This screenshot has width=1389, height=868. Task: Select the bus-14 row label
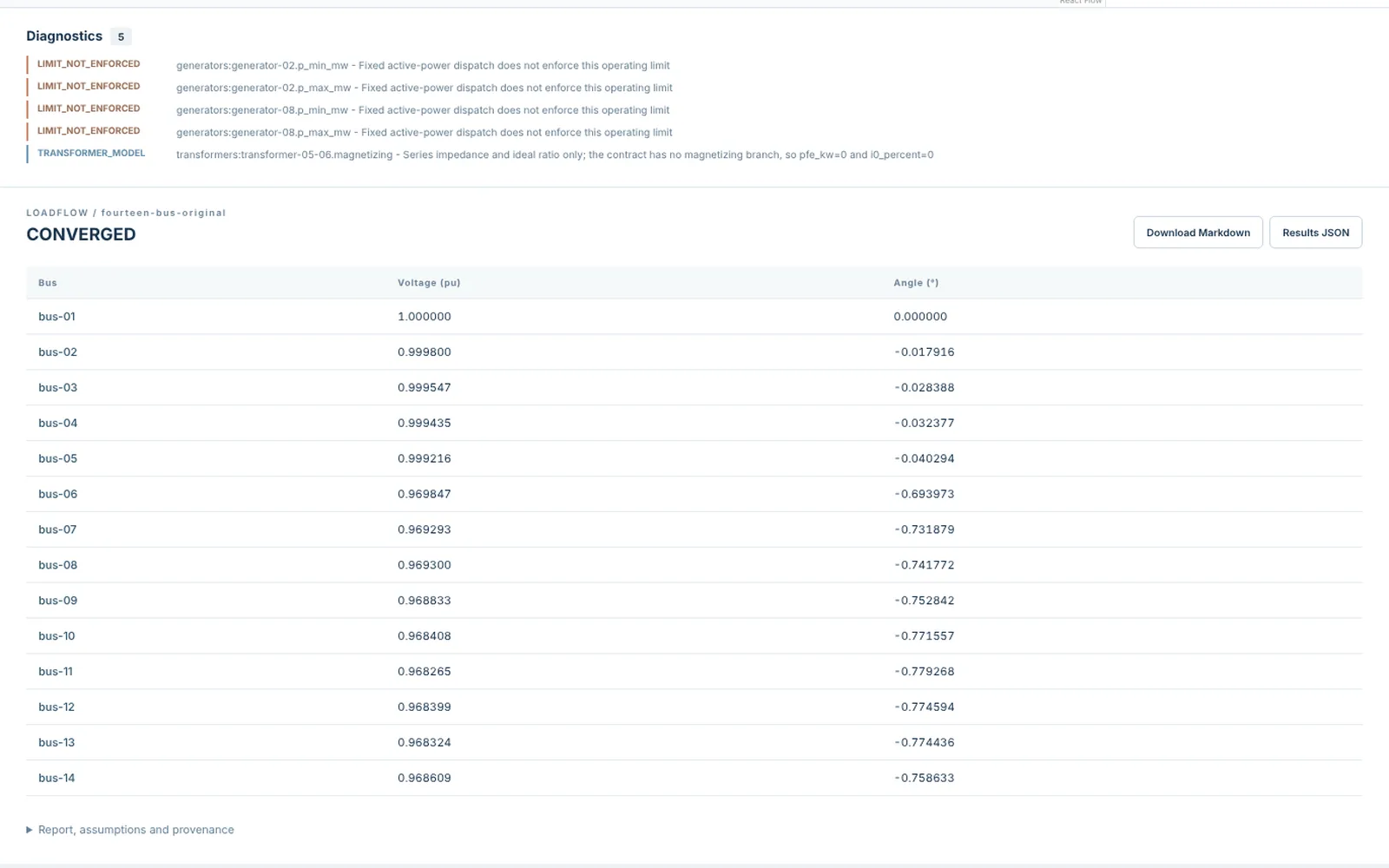point(56,779)
